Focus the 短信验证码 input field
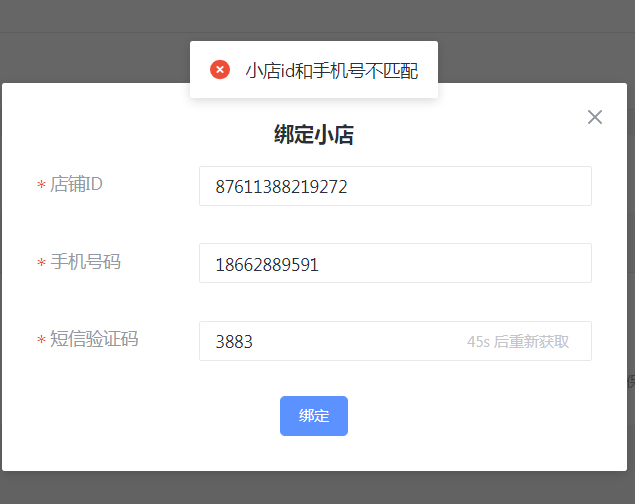The image size is (635, 504). coord(395,341)
